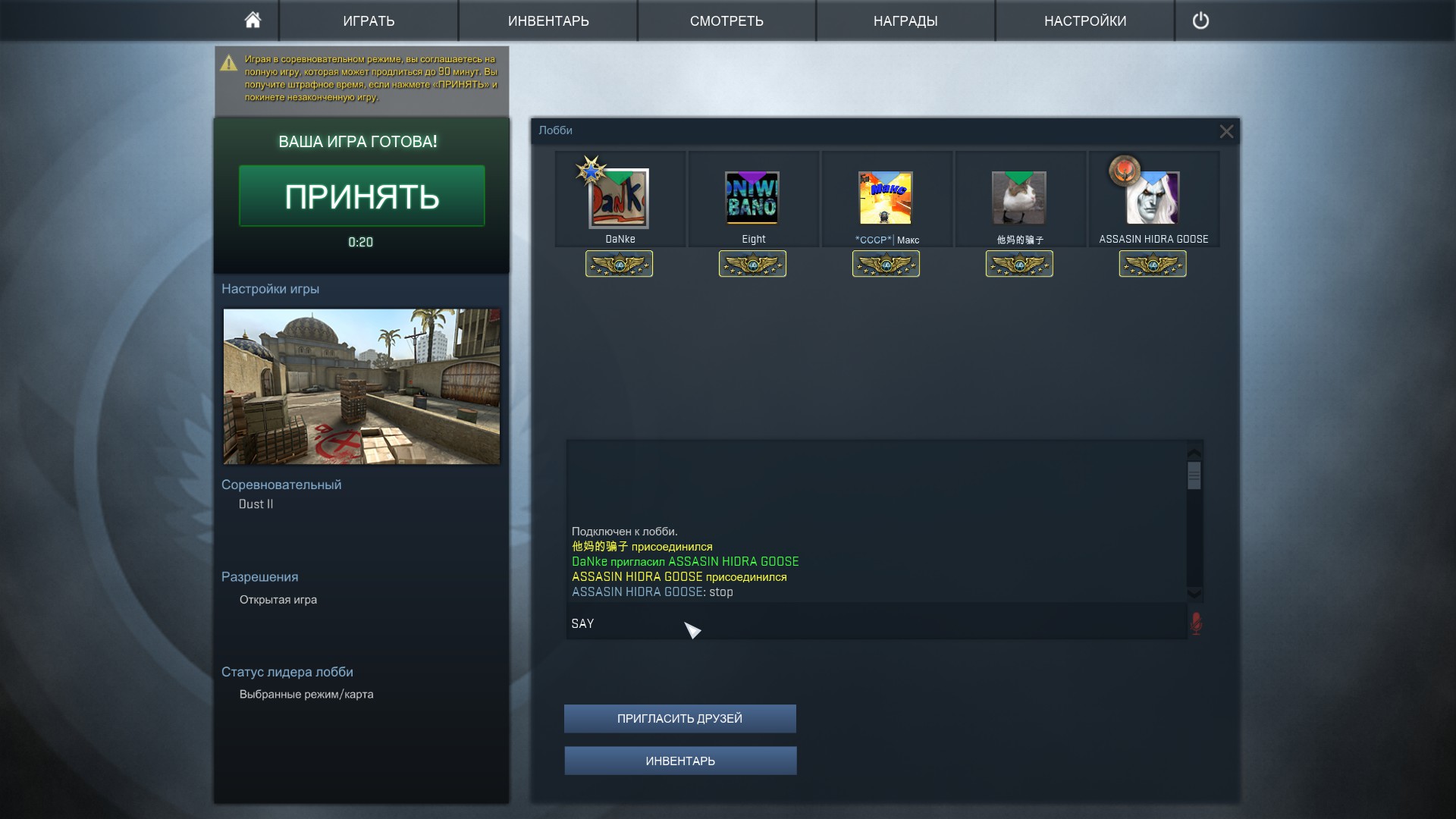Click the warning triangle icon
The height and width of the screenshot is (819, 1456).
pyautogui.click(x=228, y=64)
